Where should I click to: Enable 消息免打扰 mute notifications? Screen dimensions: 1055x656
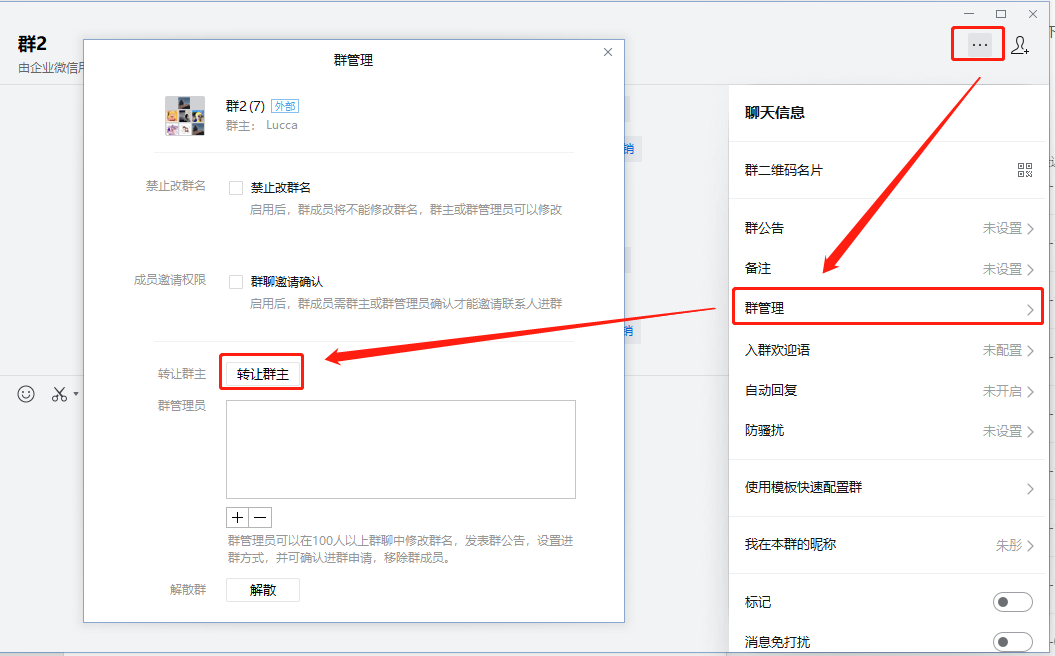[1012, 641]
